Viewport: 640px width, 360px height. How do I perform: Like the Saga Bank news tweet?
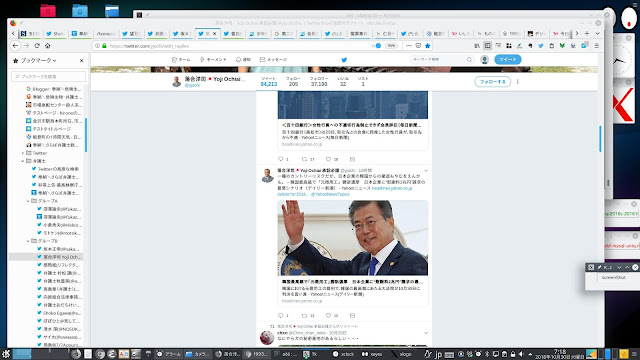(328, 159)
